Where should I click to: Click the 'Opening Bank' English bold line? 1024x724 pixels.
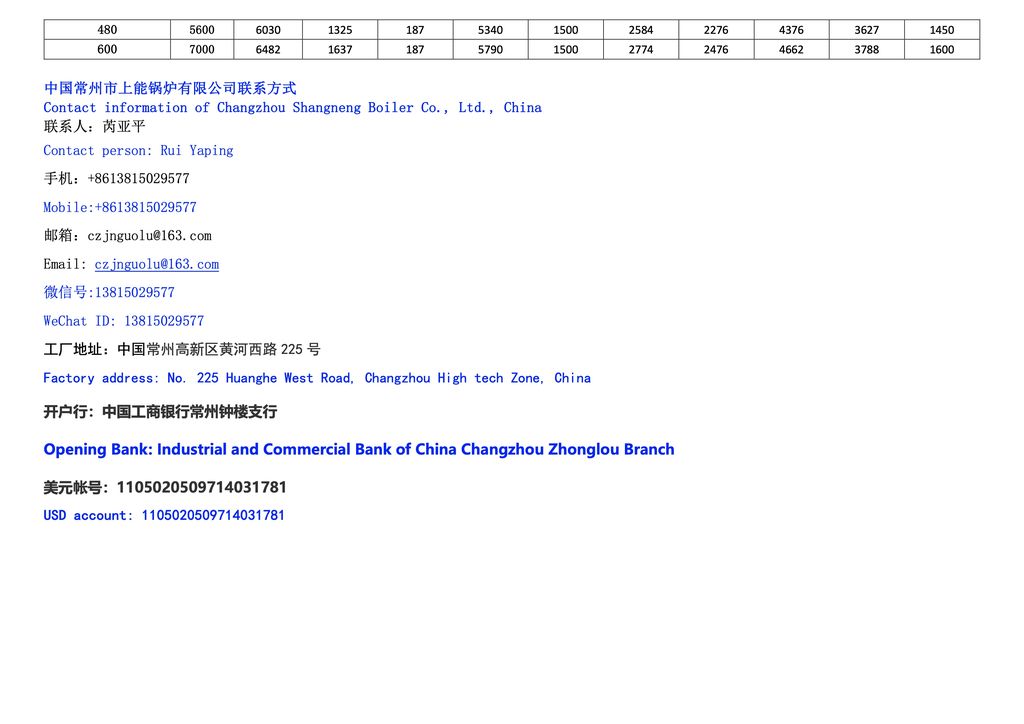358,449
